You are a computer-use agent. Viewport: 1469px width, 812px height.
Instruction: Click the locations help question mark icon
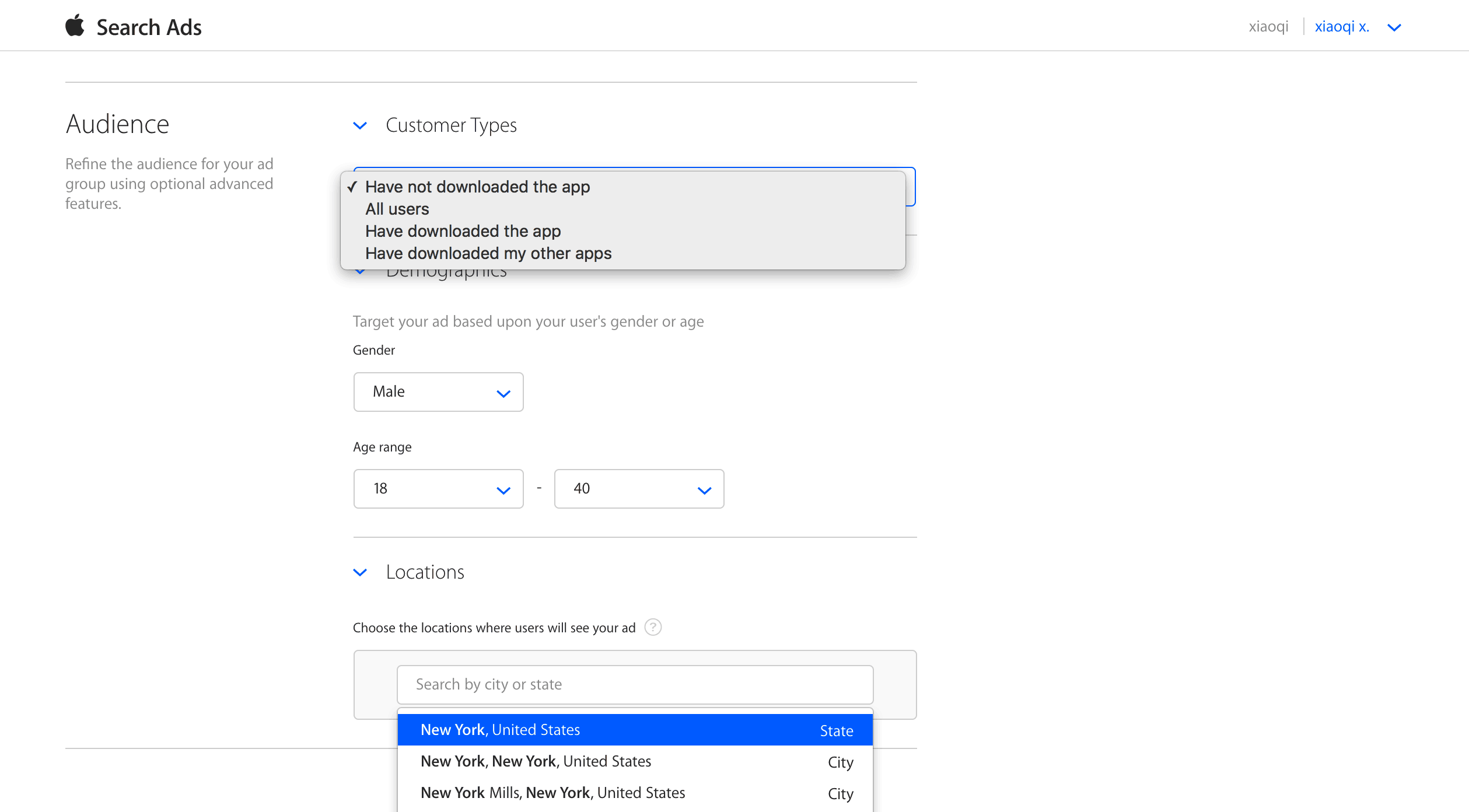tap(653, 627)
